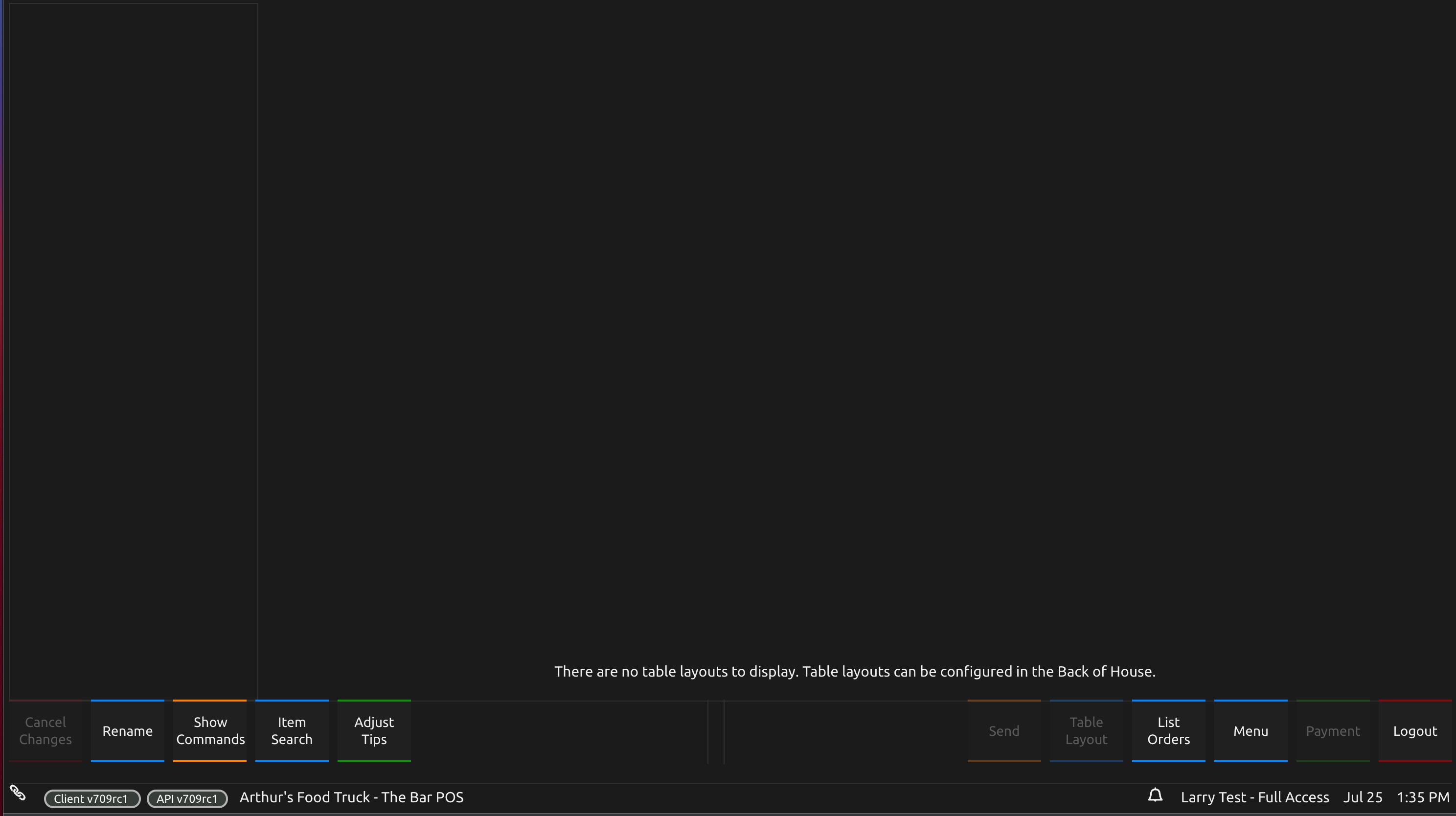1456x816 pixels.
Task: Open Show Commands
Action: pos(210,731)
